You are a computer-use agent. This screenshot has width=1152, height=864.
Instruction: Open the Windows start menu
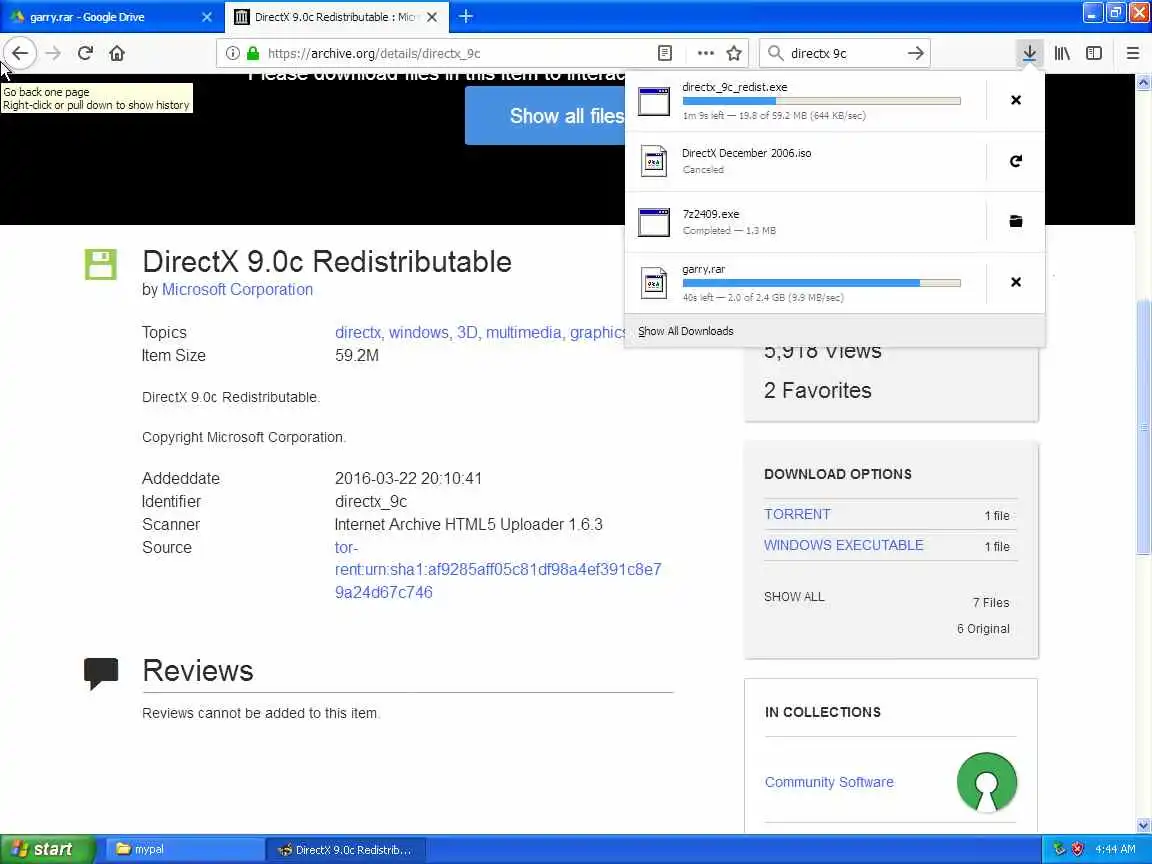pos(46,849)
